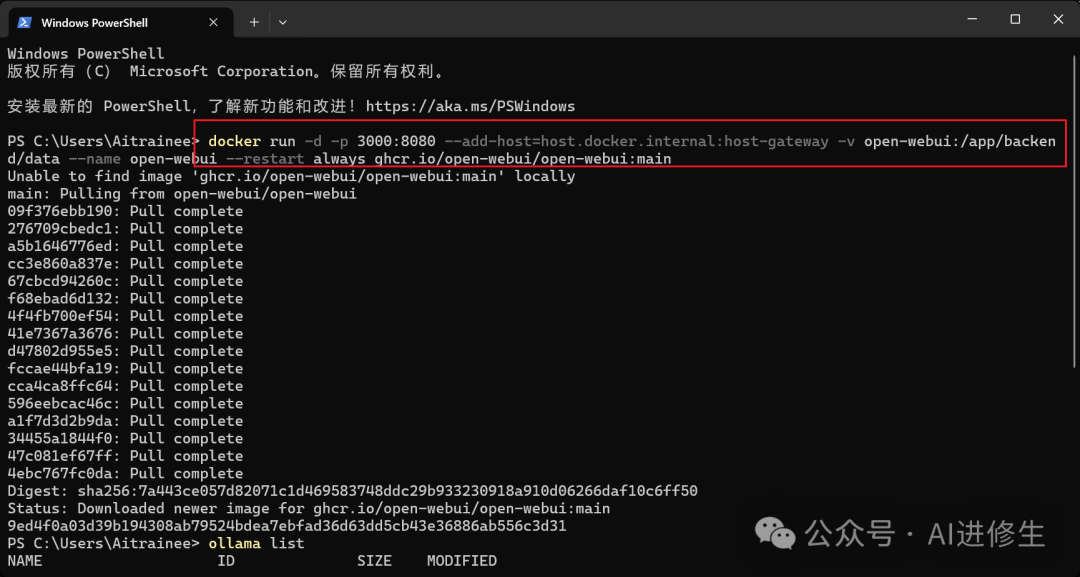Minimize the terminal window

pos(972,20)
